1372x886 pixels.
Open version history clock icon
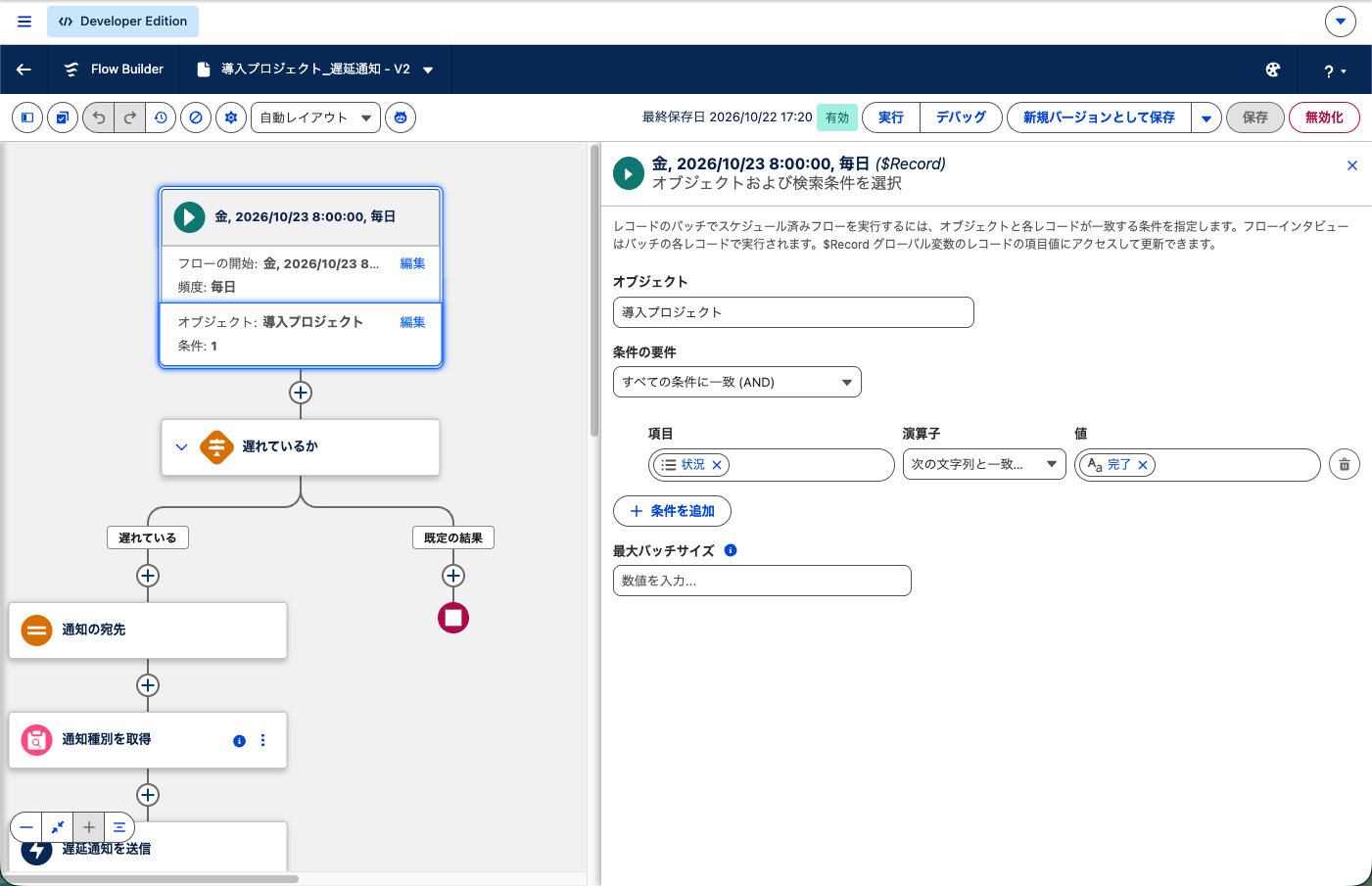pyautogui.click(x=162, y=117)
